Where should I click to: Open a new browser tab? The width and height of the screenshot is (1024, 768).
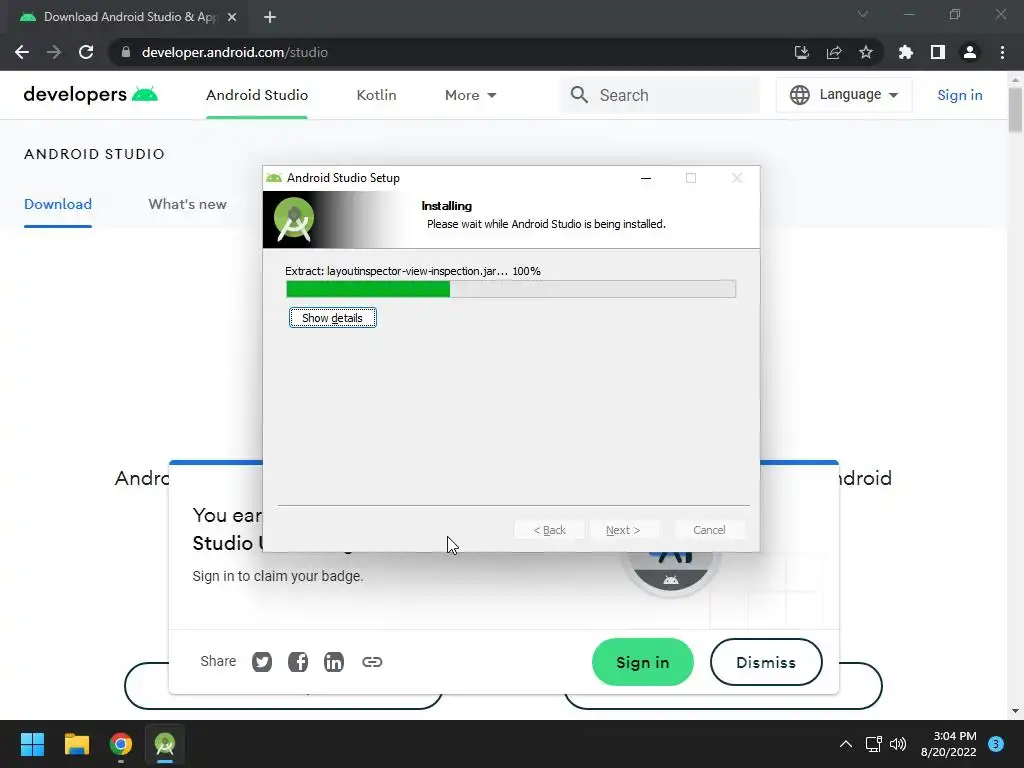click(x=270, y=17)
